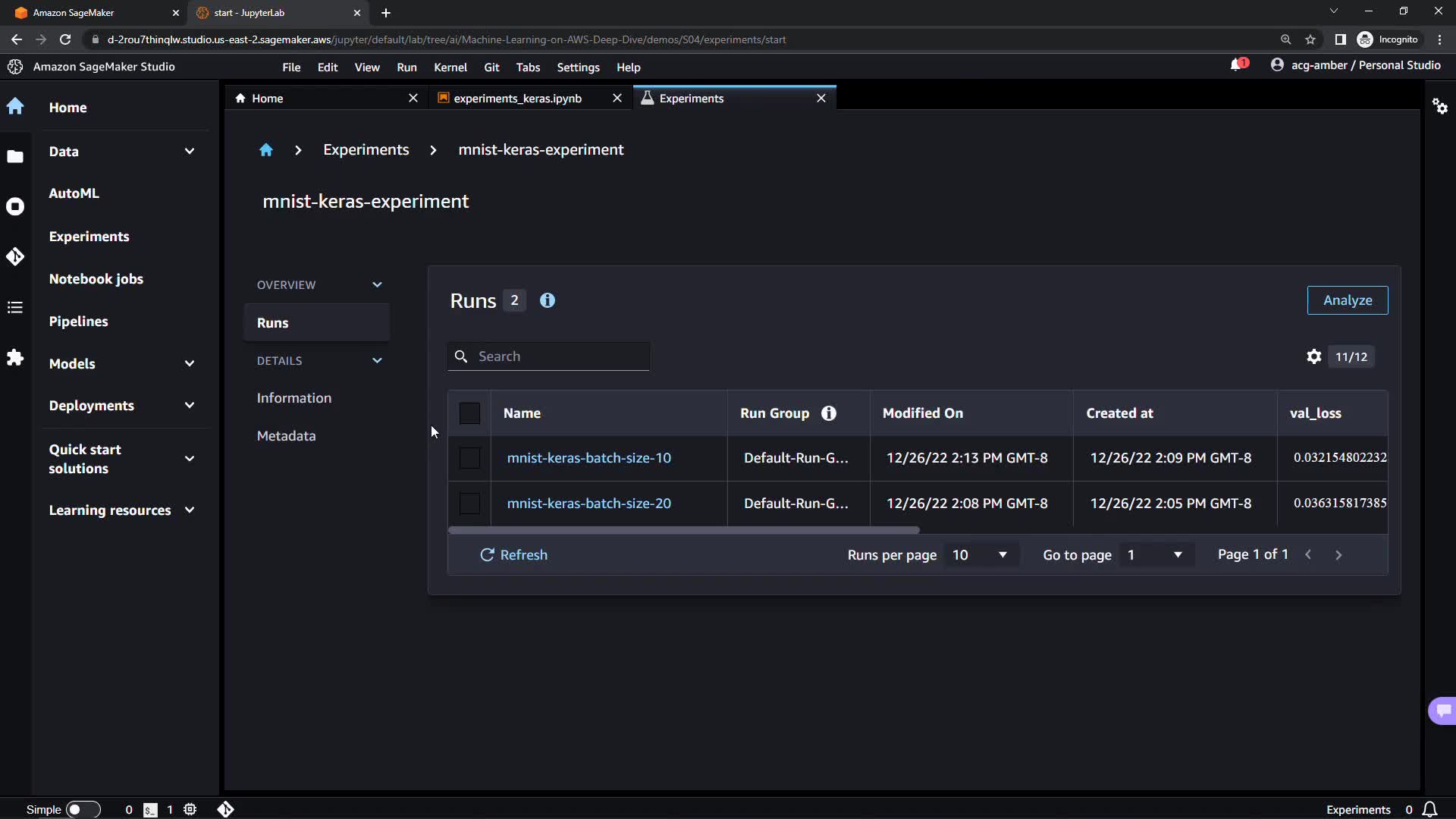The image size is (1456, 819).
Task: Open the file browser folder icon
Action: click(x=15, y=156)
